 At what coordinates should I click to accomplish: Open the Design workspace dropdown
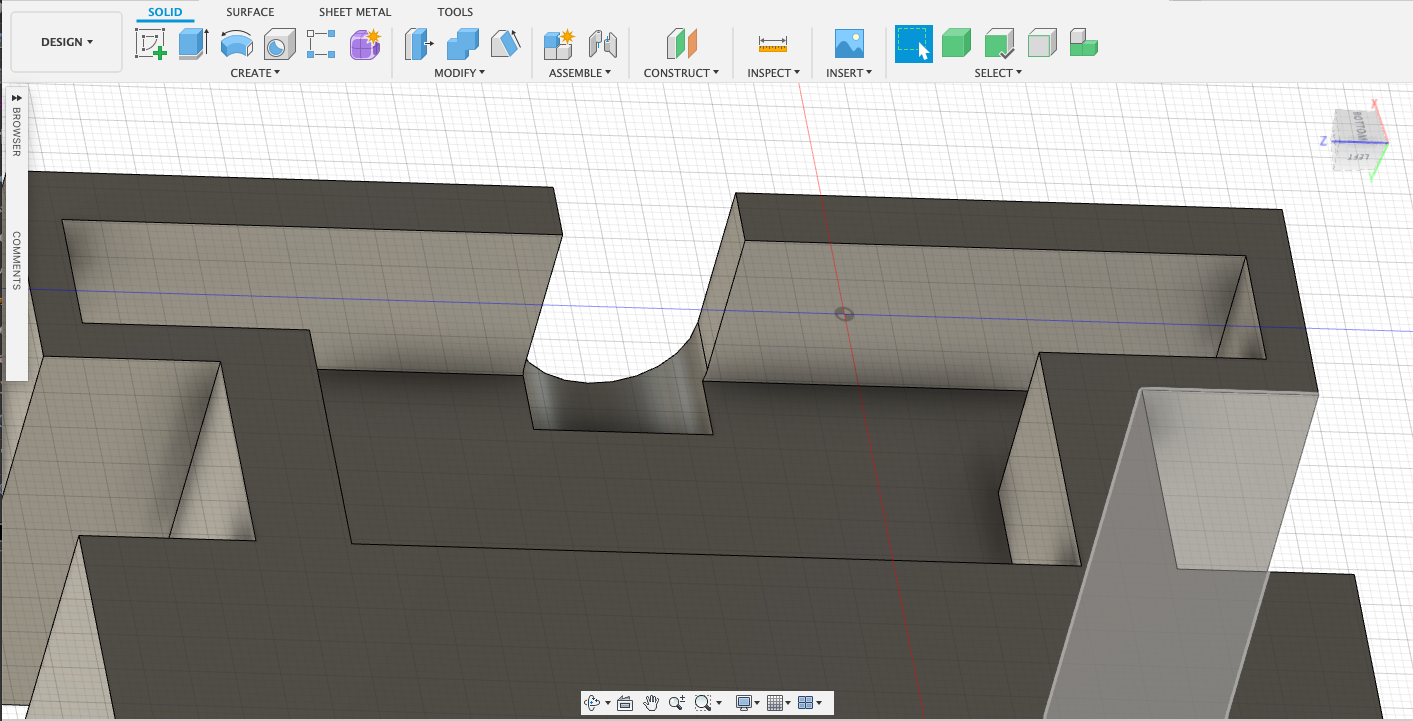coord(67,42)
